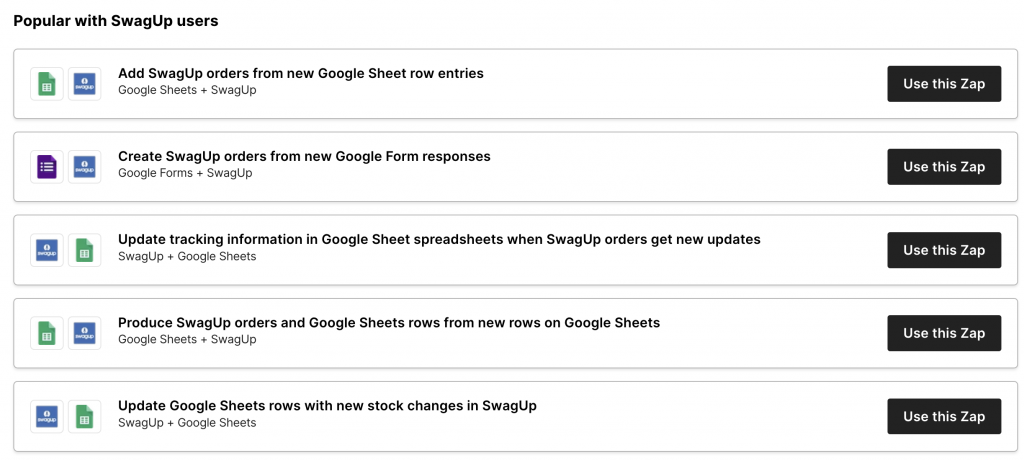Use this Zap for adding SwagUp orders
Image resolution: width=1024 pixels, height=461 pixels.
[943, 84]
